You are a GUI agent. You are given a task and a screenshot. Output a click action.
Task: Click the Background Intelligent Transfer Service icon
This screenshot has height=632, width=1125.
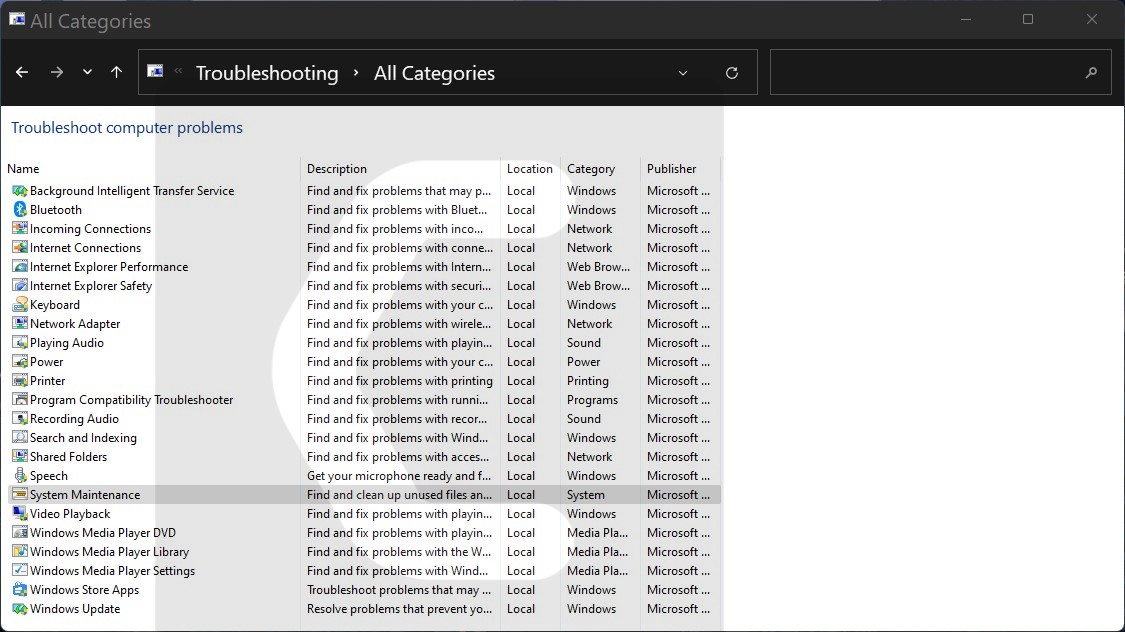pyautogui.click(x=20, y=191)
